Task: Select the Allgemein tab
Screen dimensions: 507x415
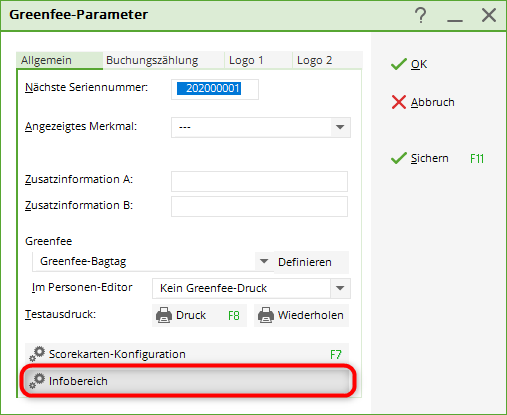Action: point(46,60)
